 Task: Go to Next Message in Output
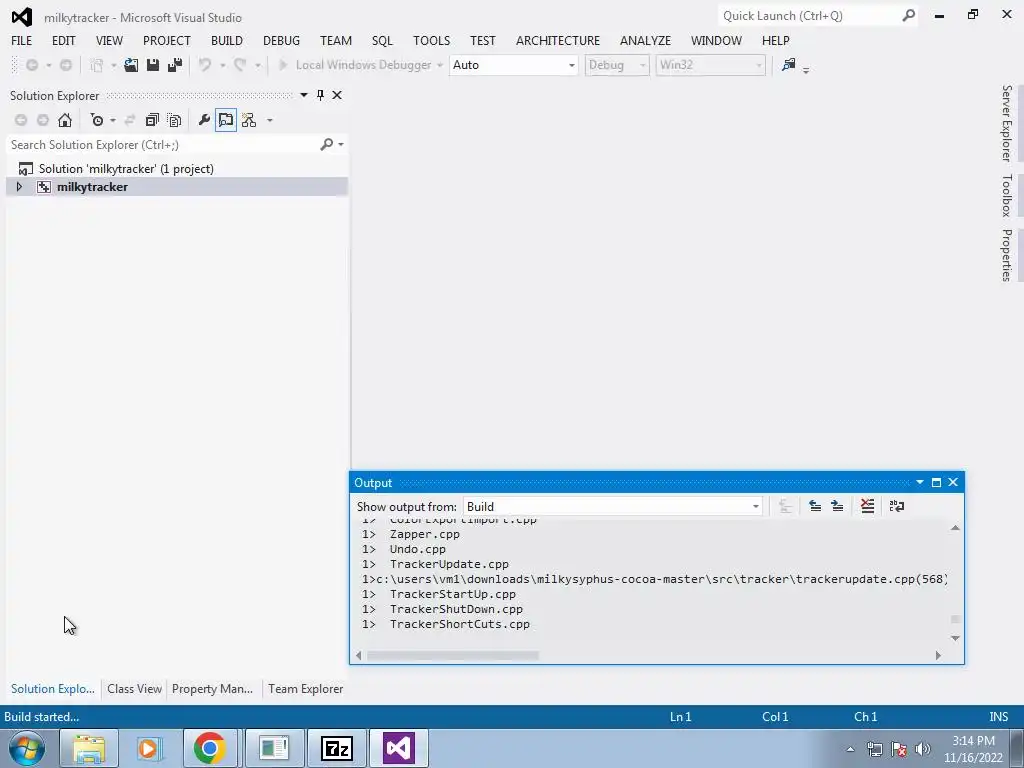tap(837, 506)
